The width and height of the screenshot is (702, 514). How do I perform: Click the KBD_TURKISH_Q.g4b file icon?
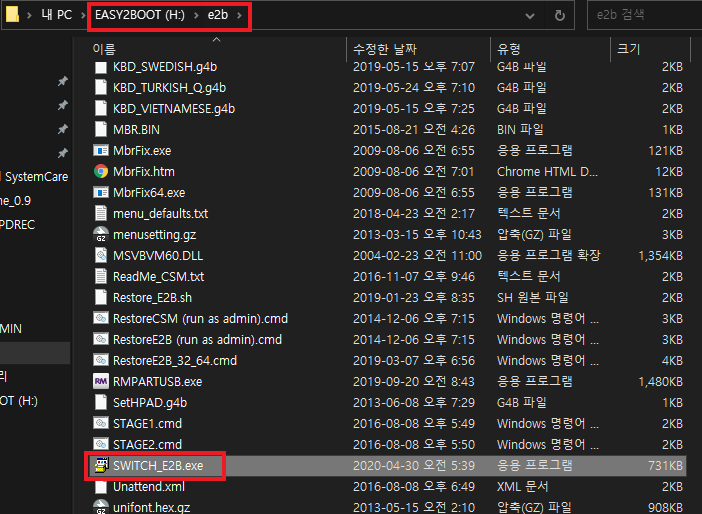(101, 88)
